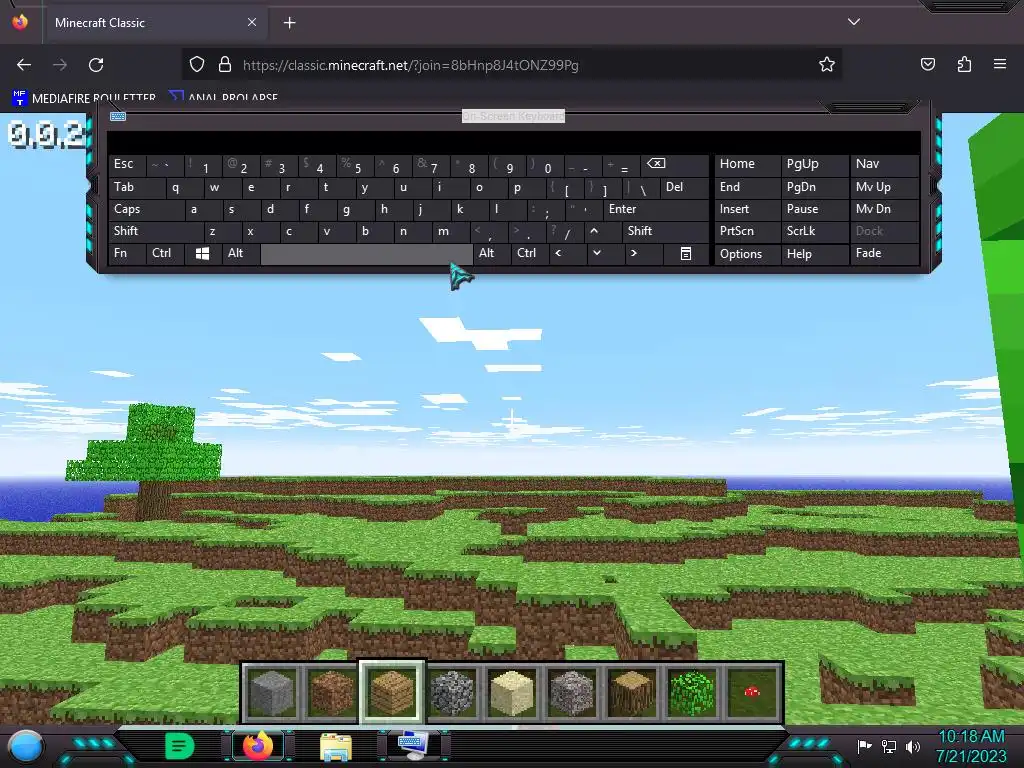
Task: Click the PrtScn key on keyboard
Action: (746, 231)
